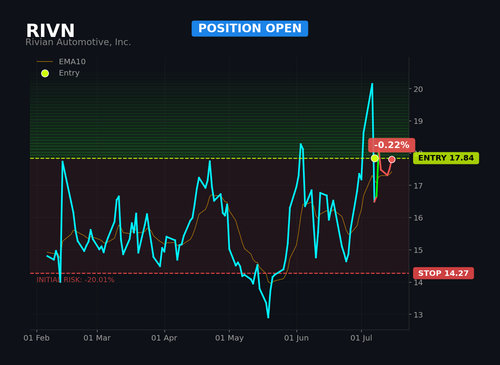500x365 pixels.
Task: Click the 01 Feb axis label
Action: 36,338
